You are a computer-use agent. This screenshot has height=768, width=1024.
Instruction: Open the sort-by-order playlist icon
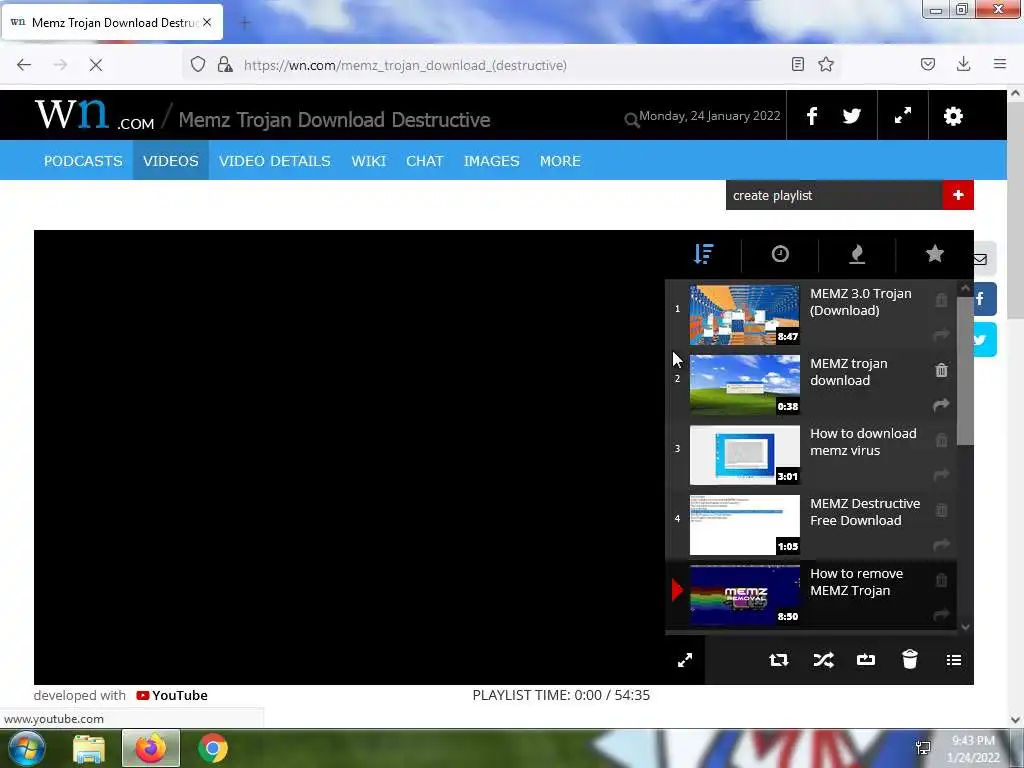[703, 253]
